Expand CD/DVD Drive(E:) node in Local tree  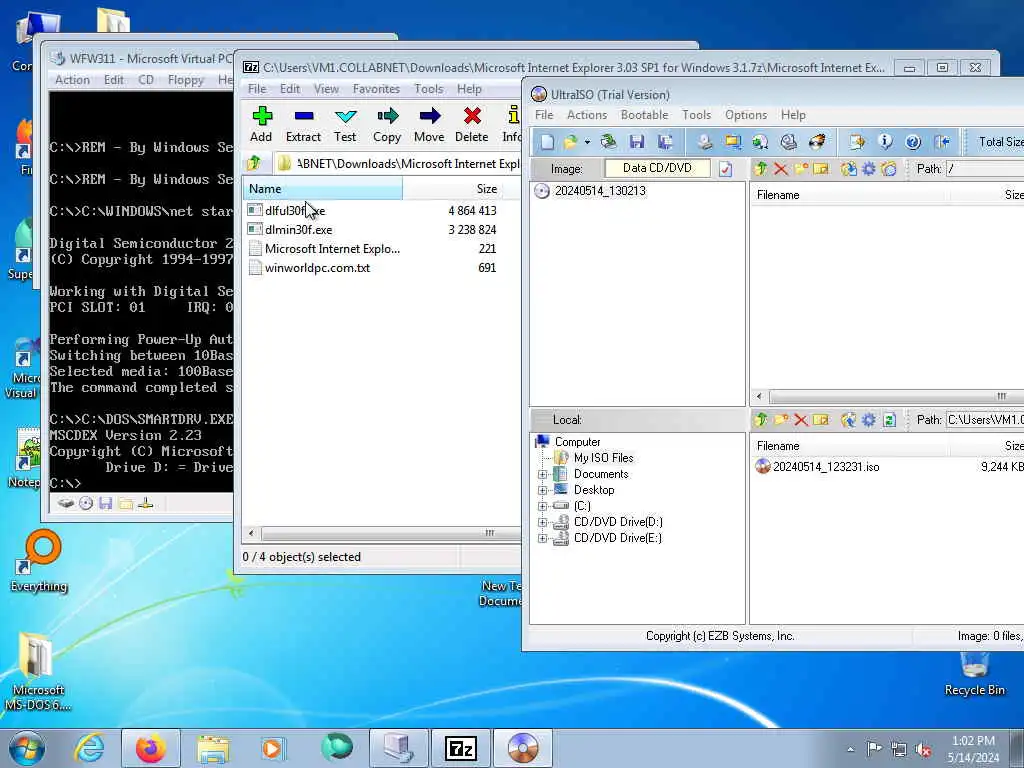tap(543, 539)
